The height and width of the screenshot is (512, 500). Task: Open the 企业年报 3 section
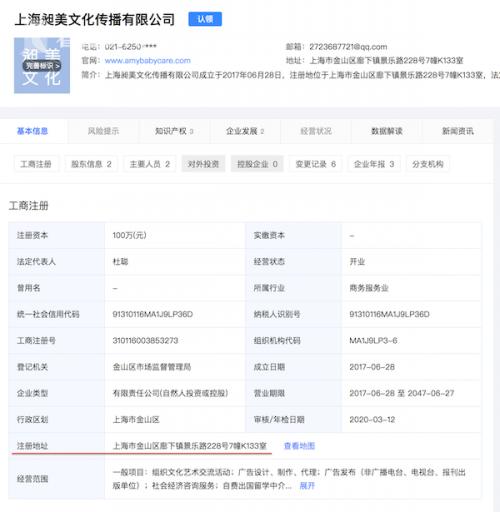click(374, 164)
